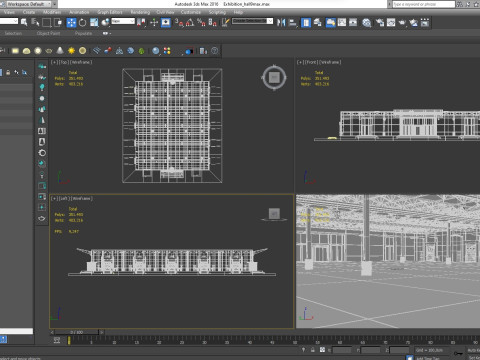Viewport: 480px width, 360px height.
Task: Open the Rendered Frame Window
Action: 391,22
